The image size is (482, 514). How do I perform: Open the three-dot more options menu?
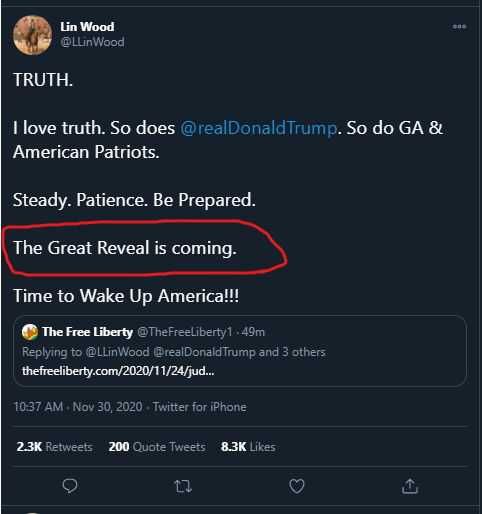pyautogui.click(x=459, y=26)
